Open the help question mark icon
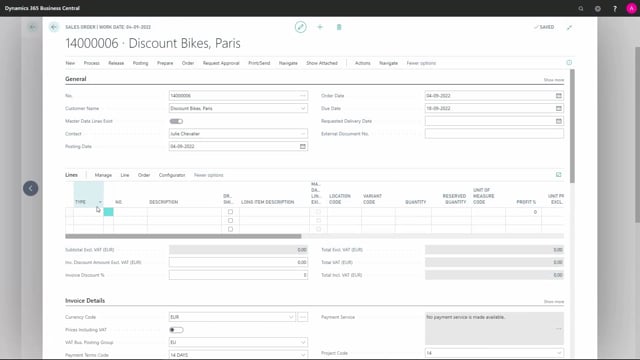 tap(615, 9)
